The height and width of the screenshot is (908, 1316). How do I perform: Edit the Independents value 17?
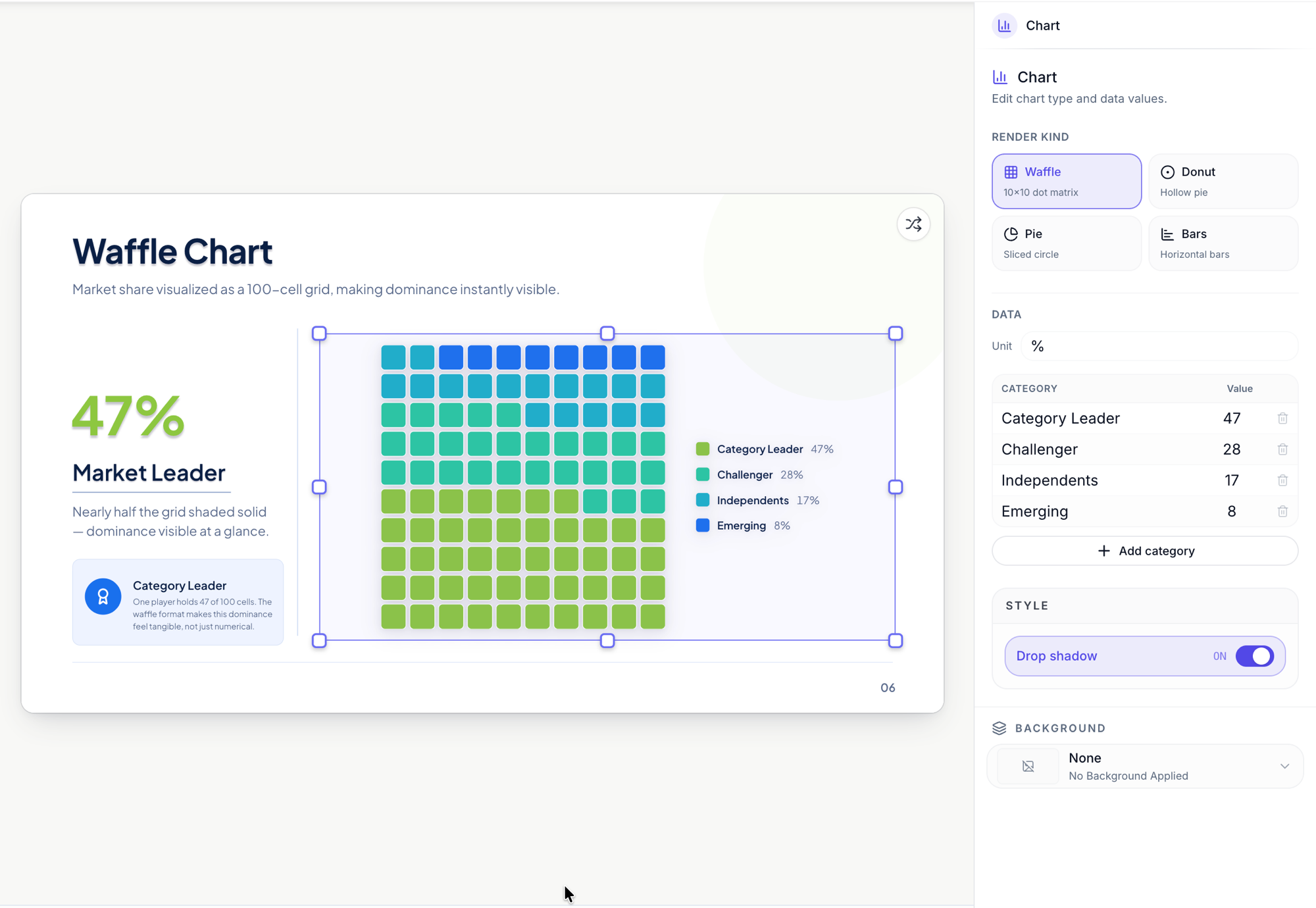pyautogui.click(x=1232, y=480)
